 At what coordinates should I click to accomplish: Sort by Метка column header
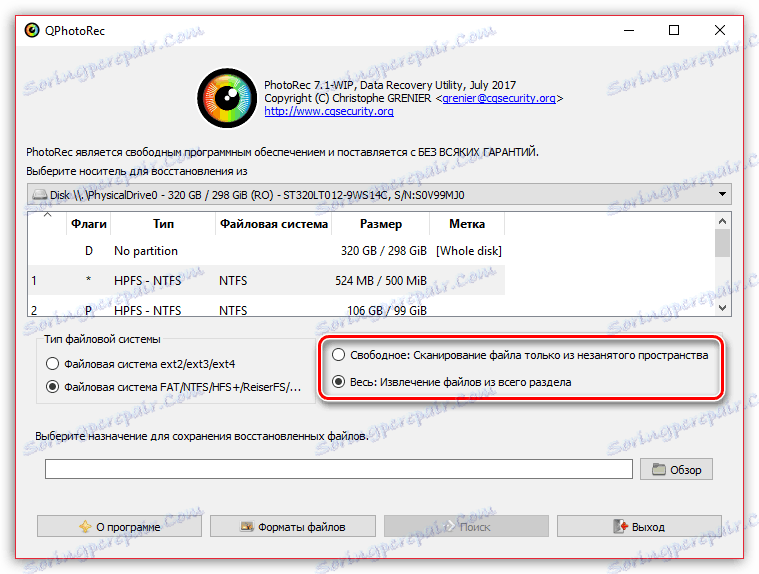pyautogui.click(x=467, y=224)
